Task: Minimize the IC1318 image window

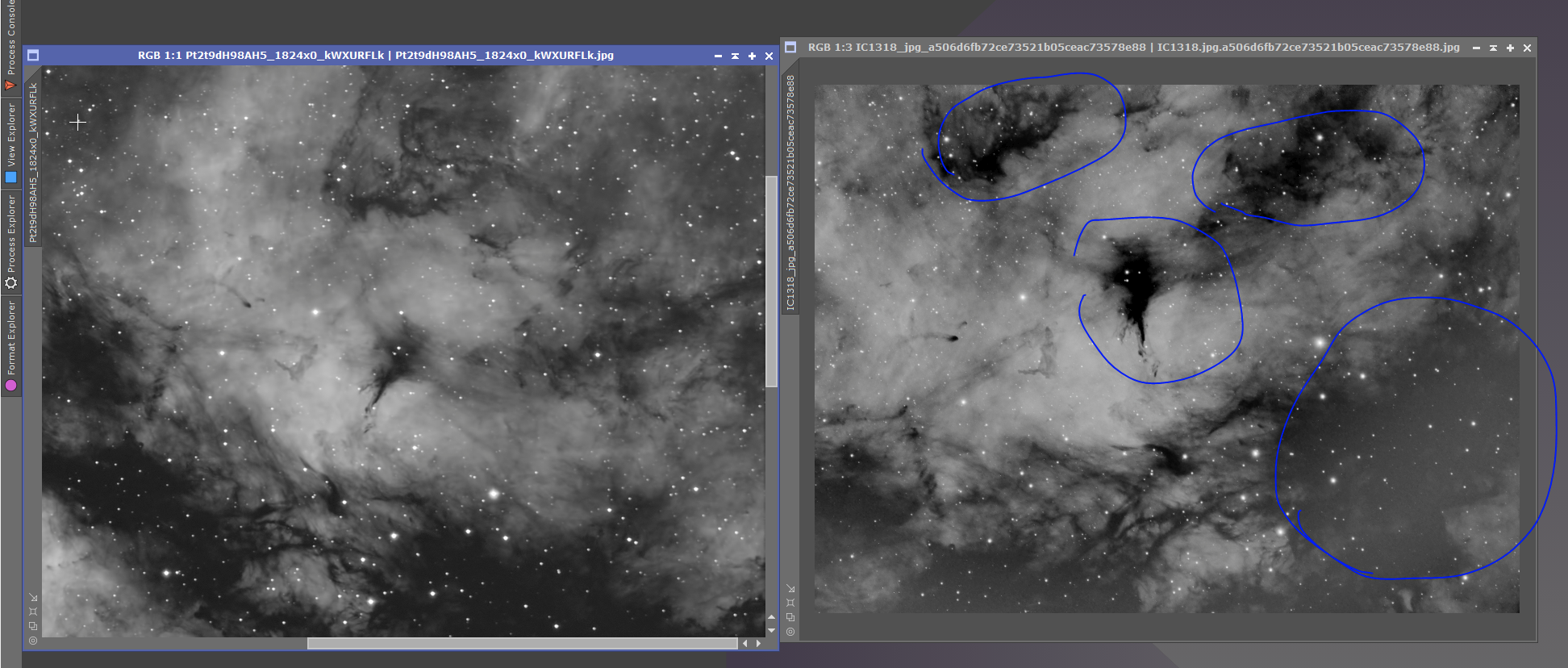Action: point(1476,48)
